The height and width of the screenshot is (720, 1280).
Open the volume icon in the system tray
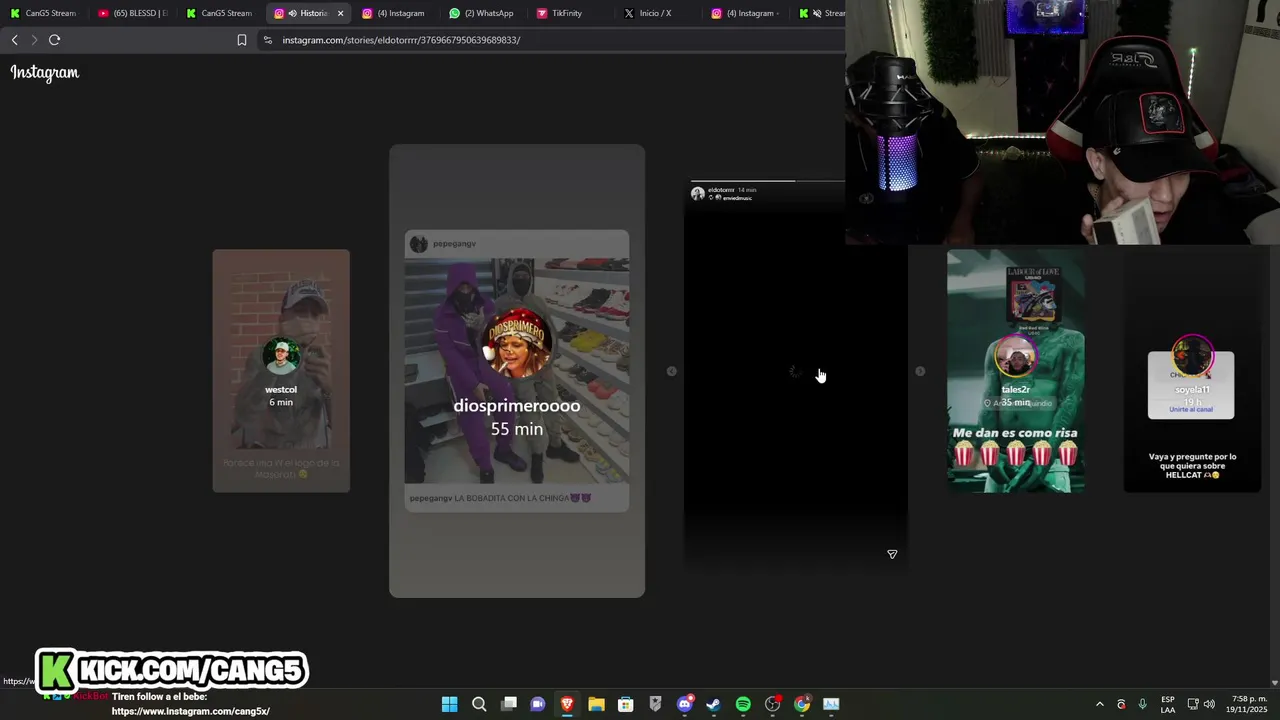pyautogui.click(x=1209, y=704)
